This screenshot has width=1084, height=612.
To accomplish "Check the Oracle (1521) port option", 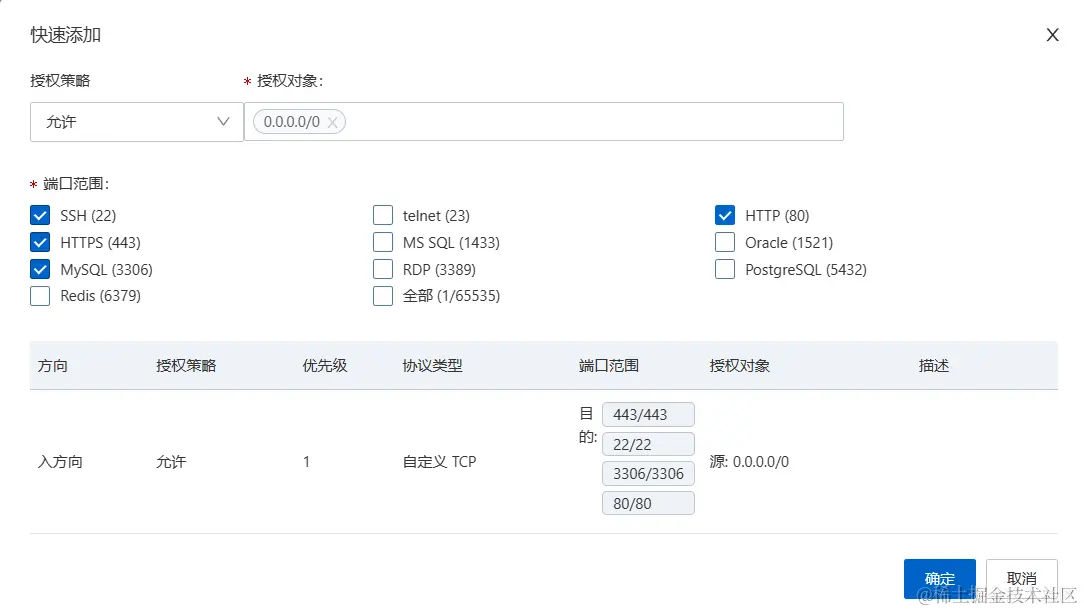I will (725, 242).
